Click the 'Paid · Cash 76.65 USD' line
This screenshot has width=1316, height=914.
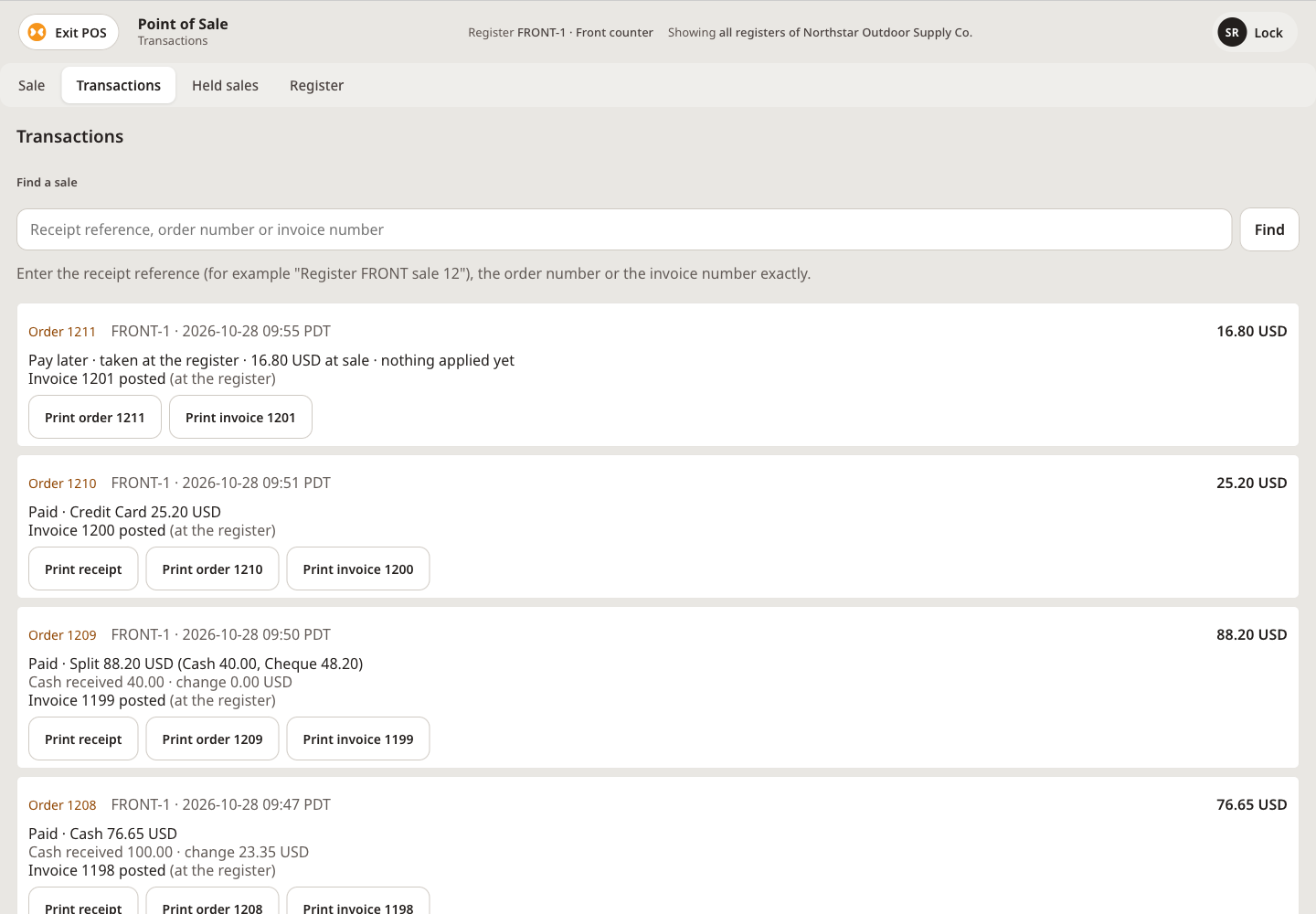pyautogui.click(x=102, y=834)
